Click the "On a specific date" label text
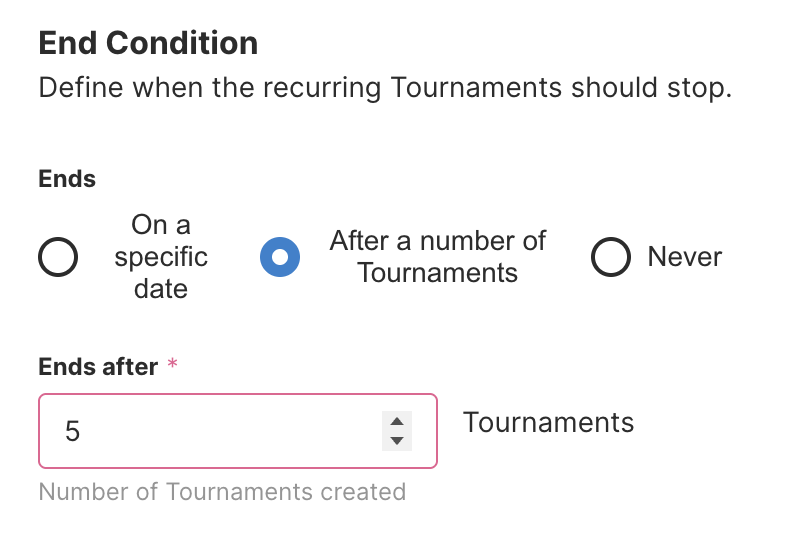 pyautogui.click(x=160, y=257)
